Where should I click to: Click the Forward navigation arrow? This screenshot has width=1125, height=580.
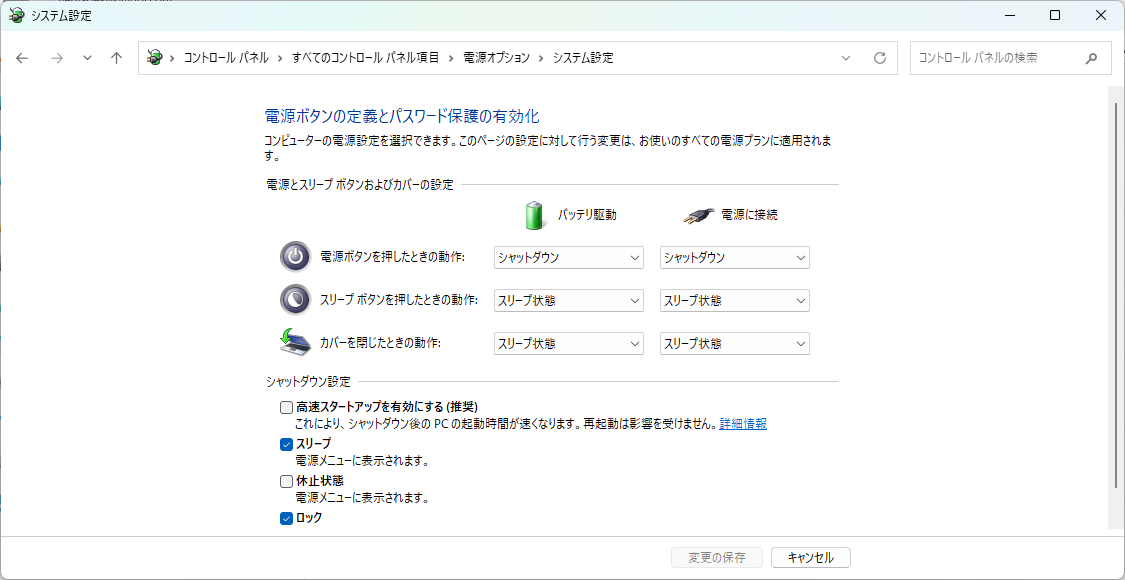coord(57,58)
